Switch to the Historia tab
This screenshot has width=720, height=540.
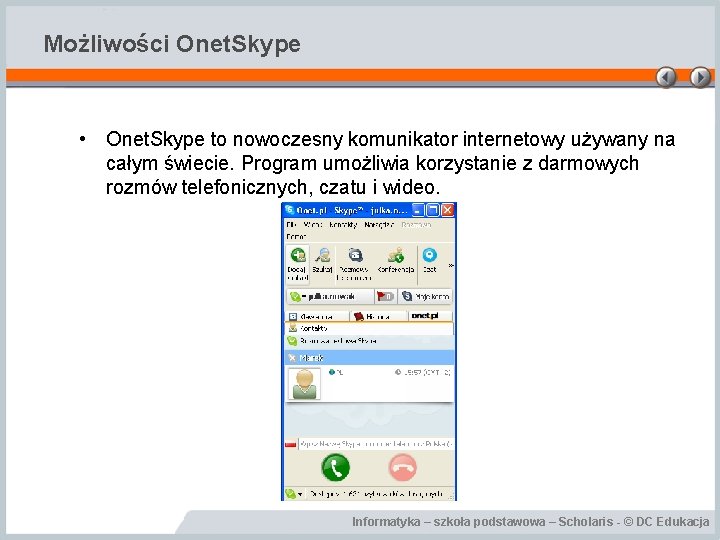[x=378, y=316]
